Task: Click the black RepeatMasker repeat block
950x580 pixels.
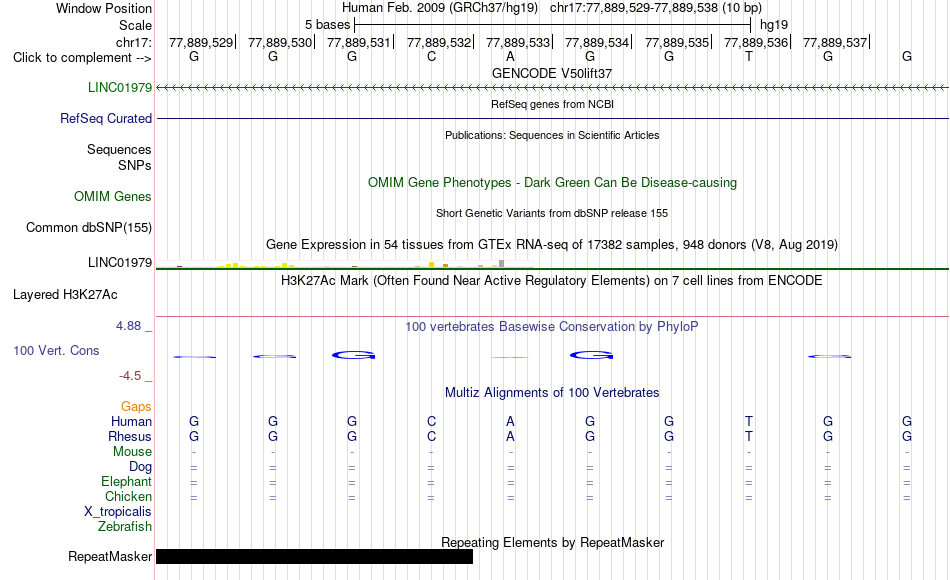Action: coord(314,556)
